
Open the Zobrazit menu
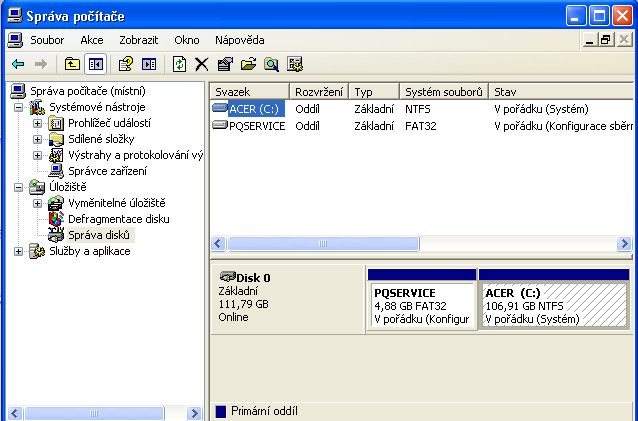point(138,40)
